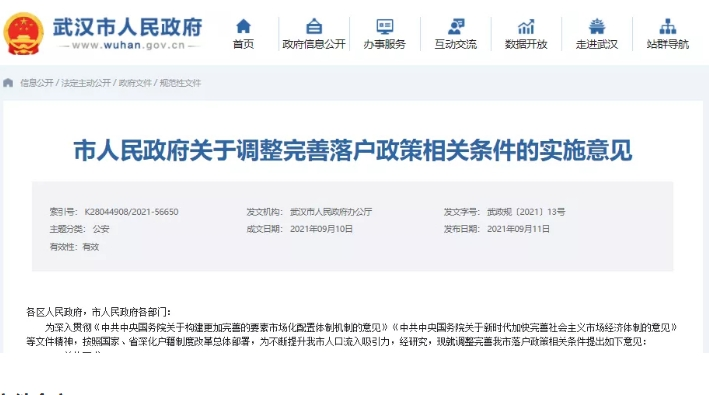Viewport: 709px width, 395px height.
Task: Select 成文日期 value 2021年09月10日
Action: click(321, 229)
